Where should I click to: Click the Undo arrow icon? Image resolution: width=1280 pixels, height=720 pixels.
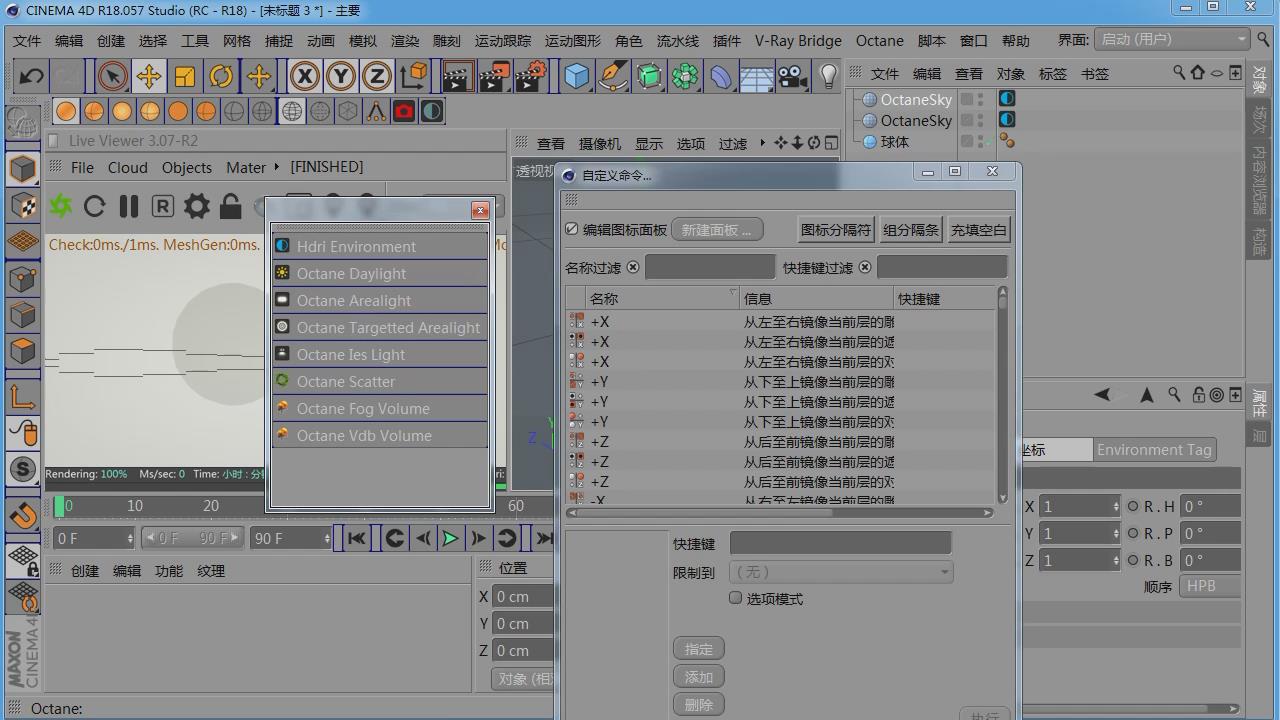tap(31, 76)
